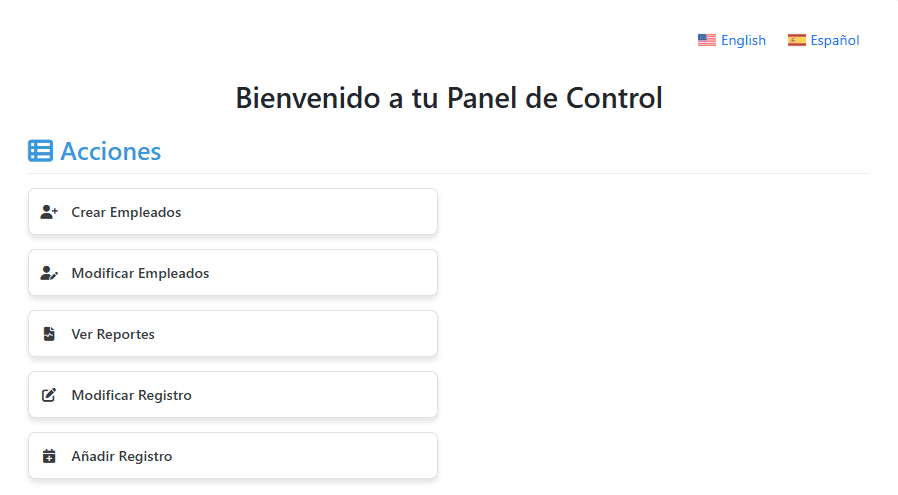Click the Spain flag icon
Viewport: 898px width, 495px height.
click(x=797, y=40)
